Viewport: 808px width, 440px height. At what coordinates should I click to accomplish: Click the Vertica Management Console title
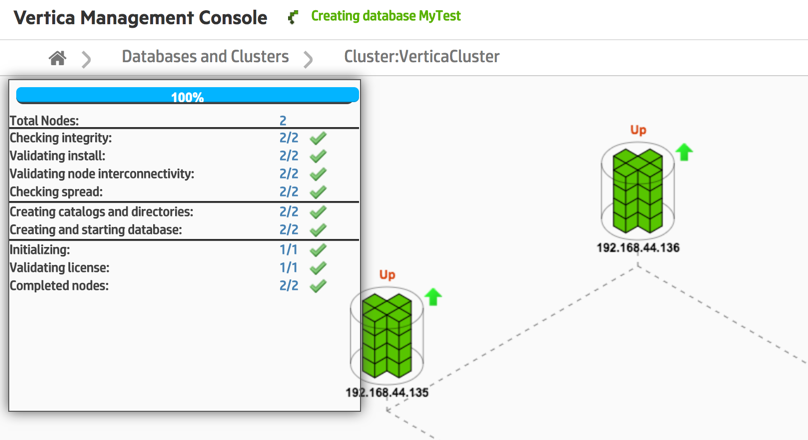coord(140,18)
